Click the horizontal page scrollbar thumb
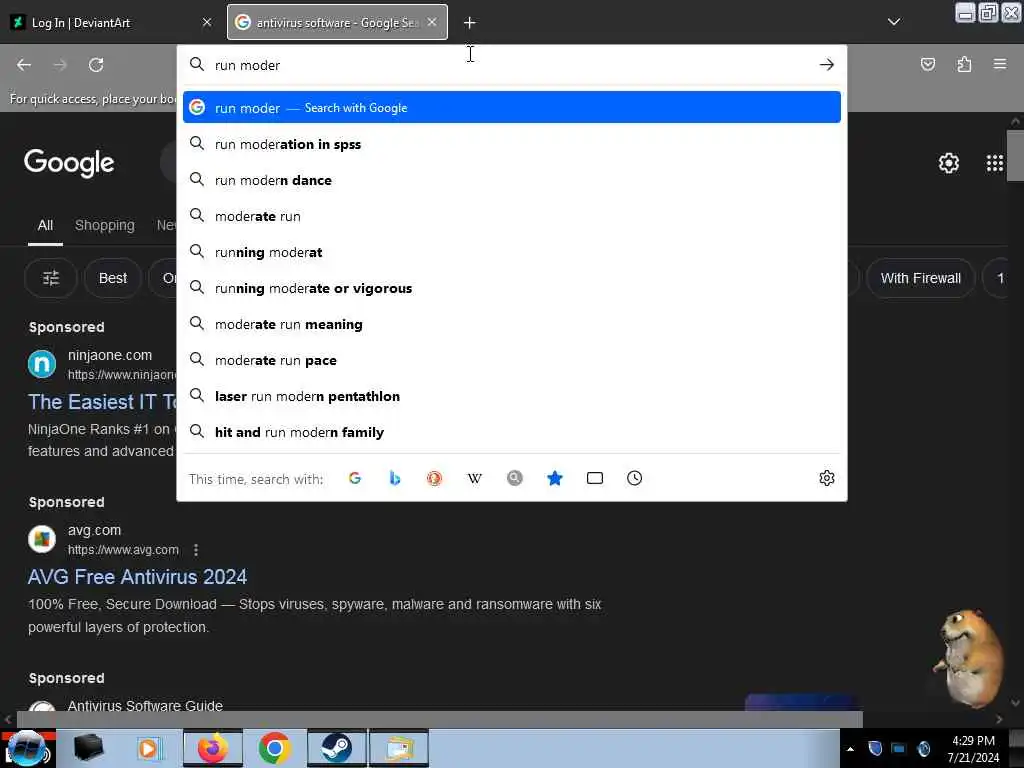This screenshot has height=768, width=1024. point(440,719)
